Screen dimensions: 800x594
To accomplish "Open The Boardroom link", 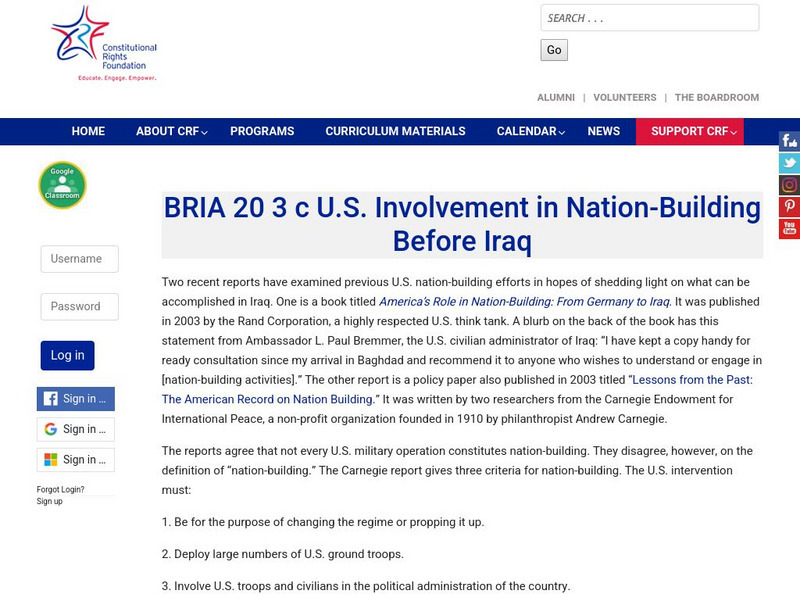I will point(717,97).
